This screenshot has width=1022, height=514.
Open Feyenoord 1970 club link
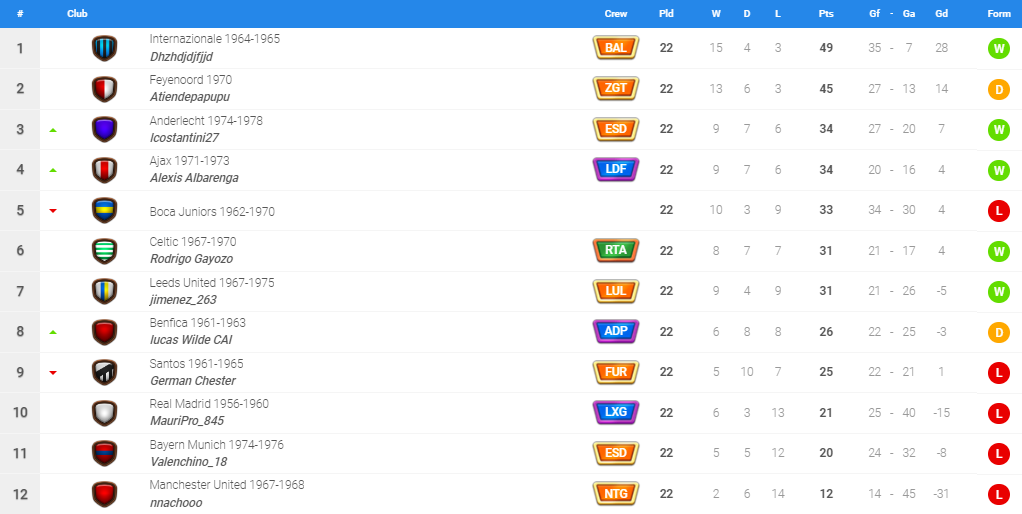point(190,79)
